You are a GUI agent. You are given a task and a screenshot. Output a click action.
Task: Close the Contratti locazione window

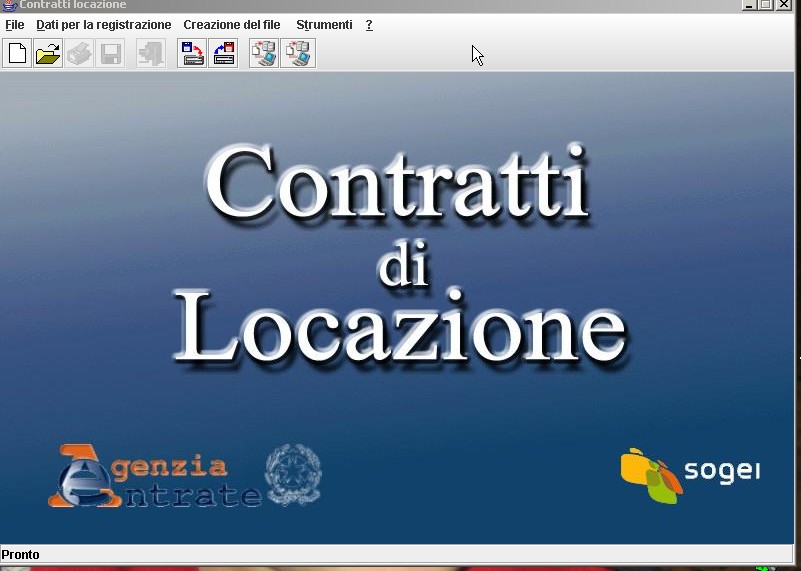point(784,5)
